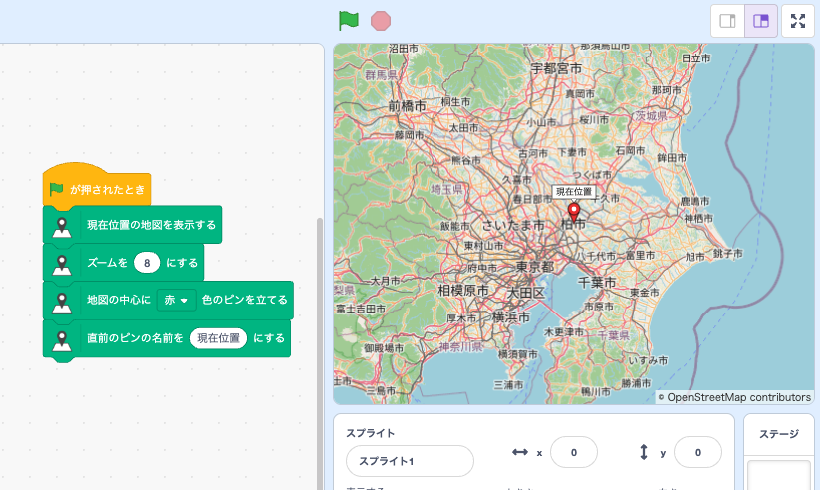The width and height of the screenshot is (820, 490).
Task: Click the green flag to run
Action: (349, 21)
